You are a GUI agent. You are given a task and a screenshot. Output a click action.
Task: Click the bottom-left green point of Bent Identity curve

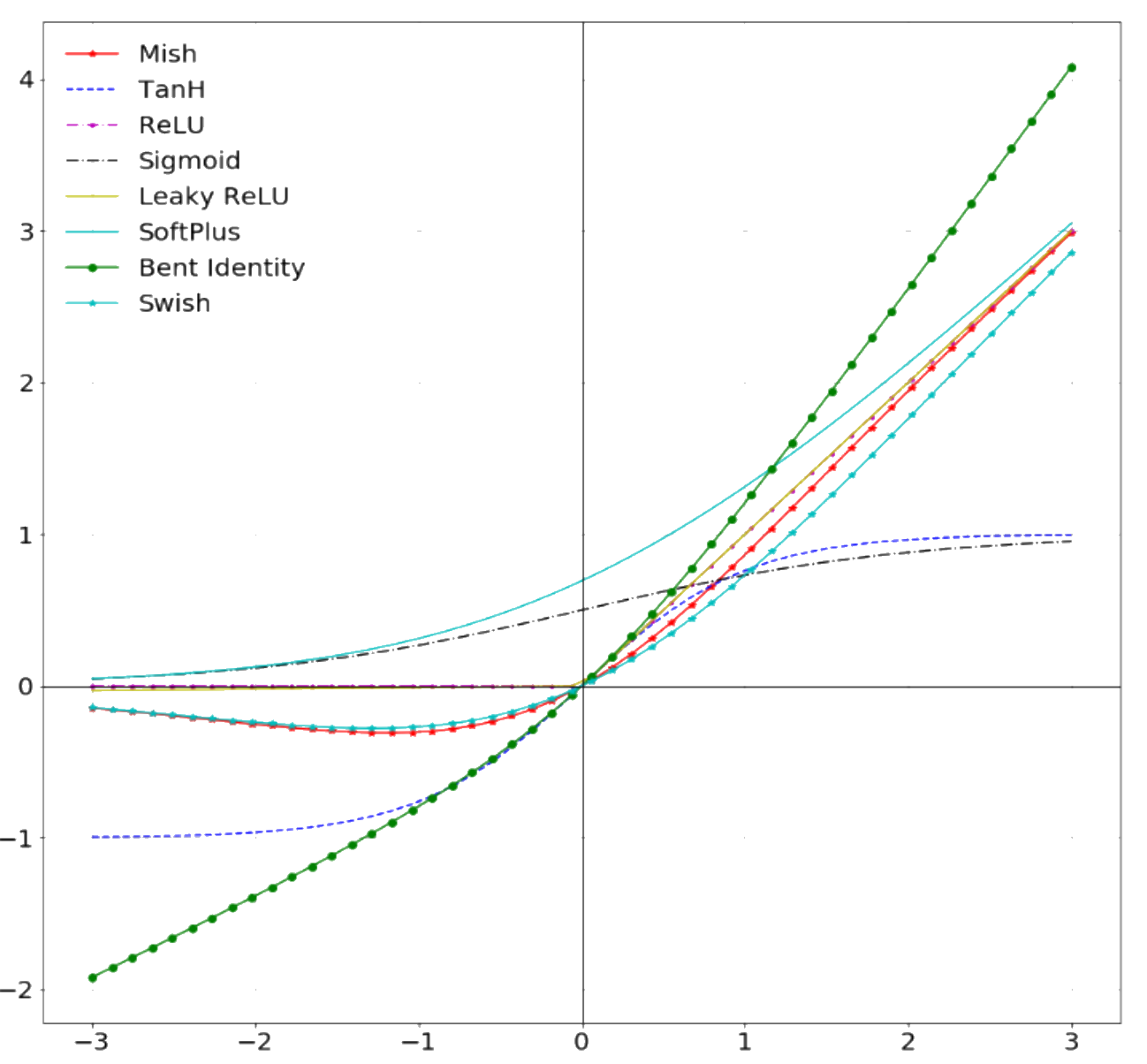tap(92, 977)
